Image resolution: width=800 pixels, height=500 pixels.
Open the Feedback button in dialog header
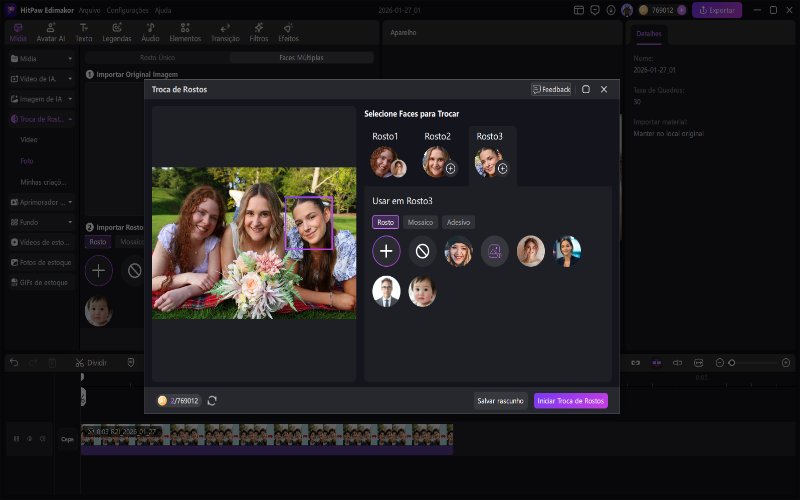pos(551,89)
